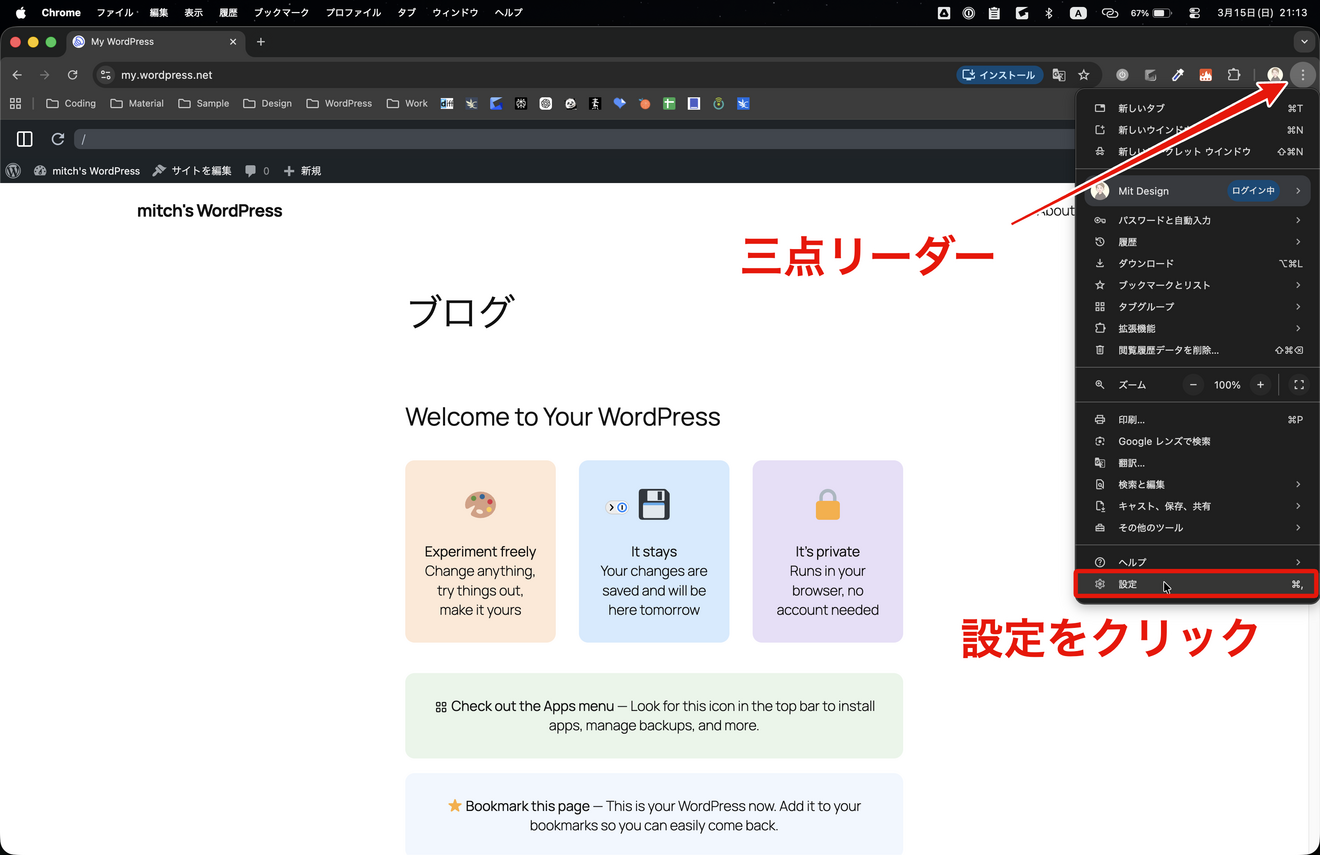Select 新しいタブ in Chrome menu
The image size is (1320, 855).
click(x=1197, y=108)
